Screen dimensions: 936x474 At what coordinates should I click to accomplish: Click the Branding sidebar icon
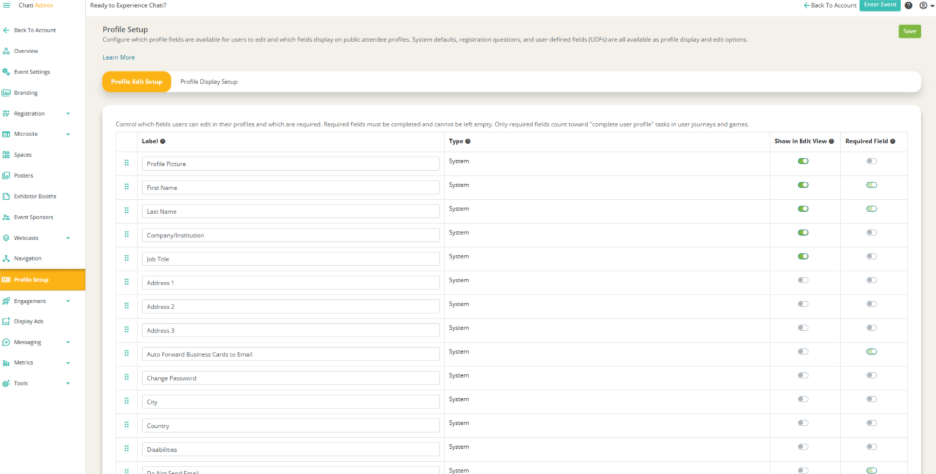(7, 92)
